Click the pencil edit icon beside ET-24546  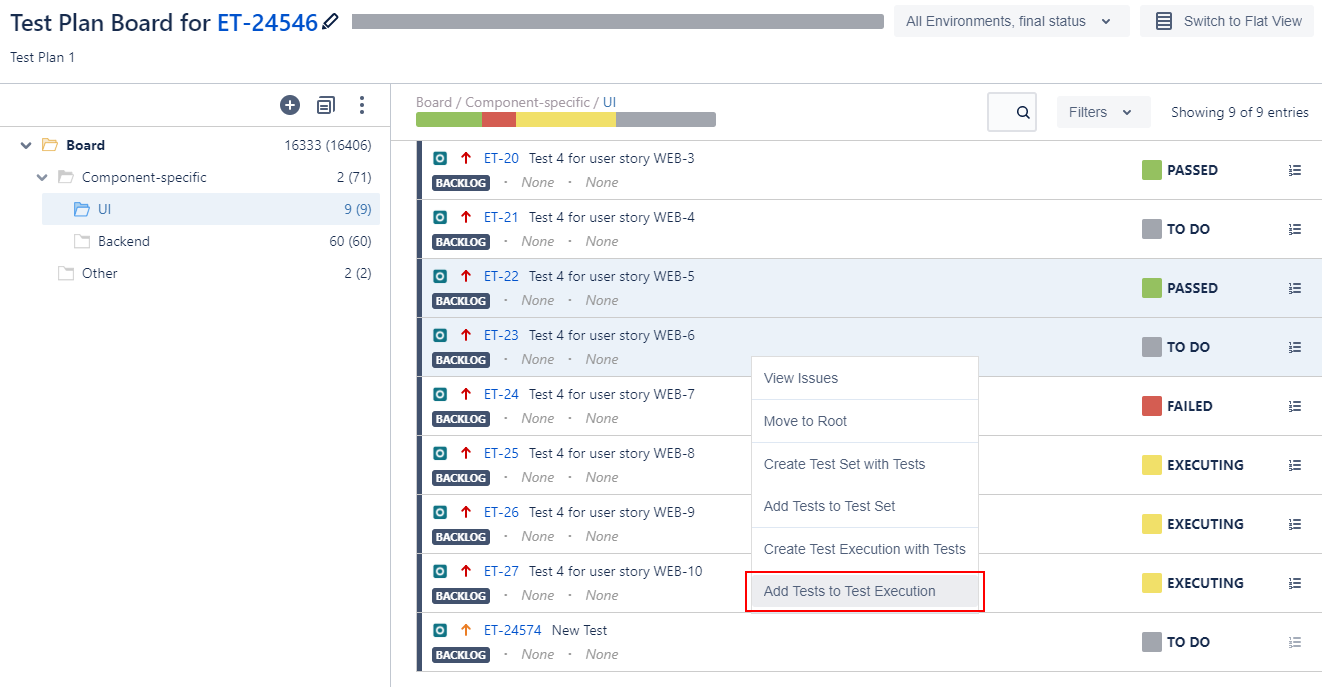point(331,21)
